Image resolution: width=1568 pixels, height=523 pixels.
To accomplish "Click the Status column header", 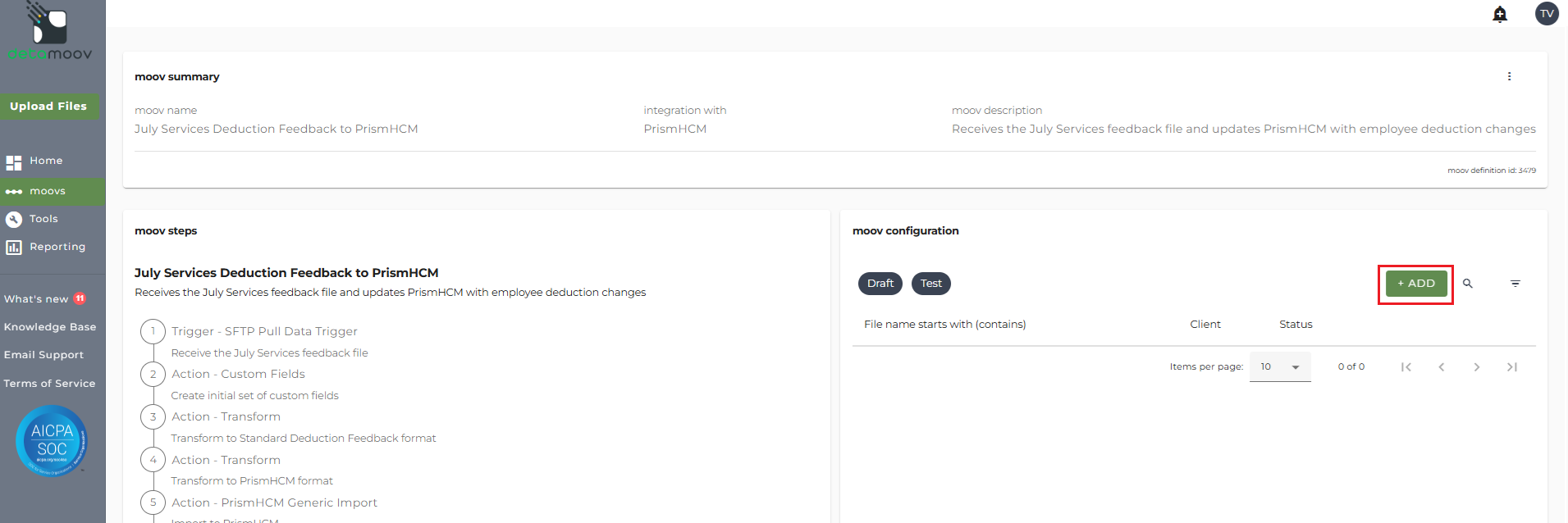I will pos(1296,325).
